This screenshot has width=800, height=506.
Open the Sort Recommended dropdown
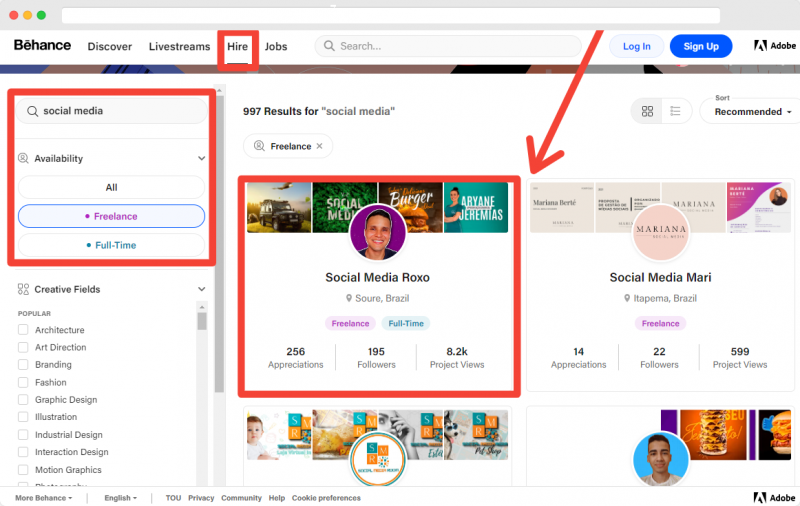pyautogui.click(x=752, y=111)
